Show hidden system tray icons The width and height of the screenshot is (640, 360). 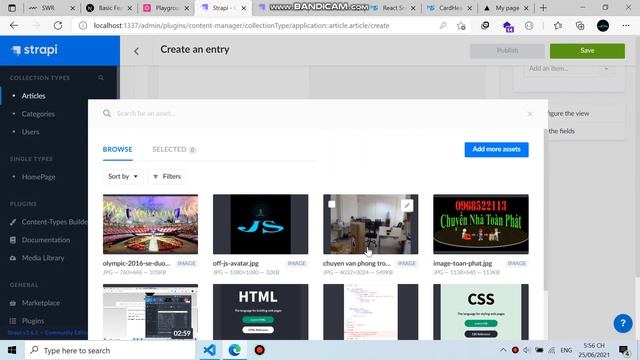[x=503, y=350]
